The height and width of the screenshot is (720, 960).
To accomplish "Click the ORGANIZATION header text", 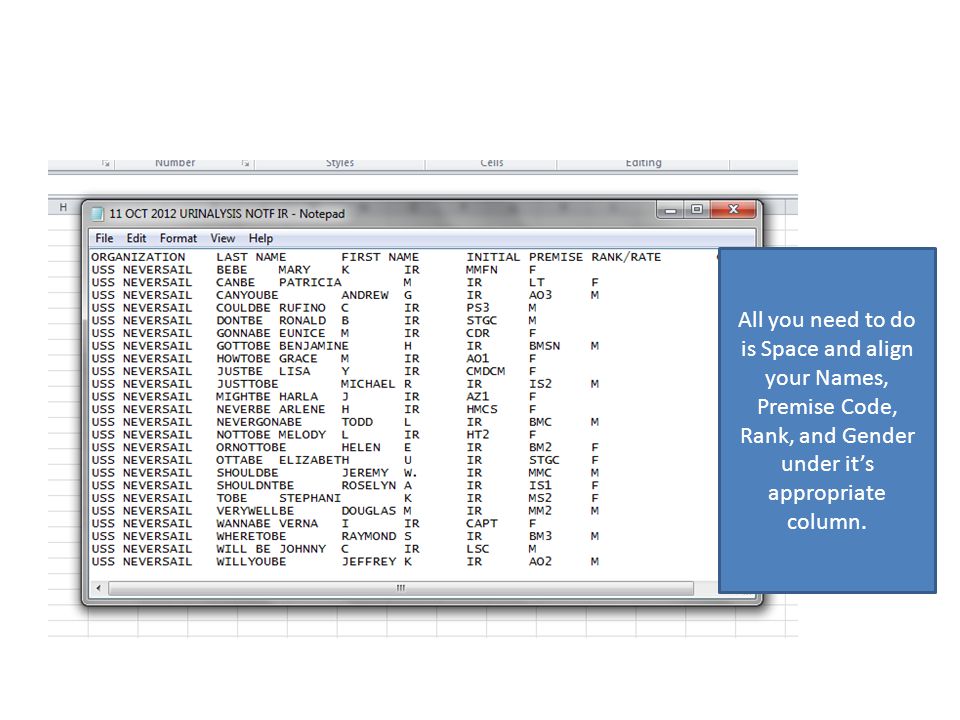I will tap(138, 257).
